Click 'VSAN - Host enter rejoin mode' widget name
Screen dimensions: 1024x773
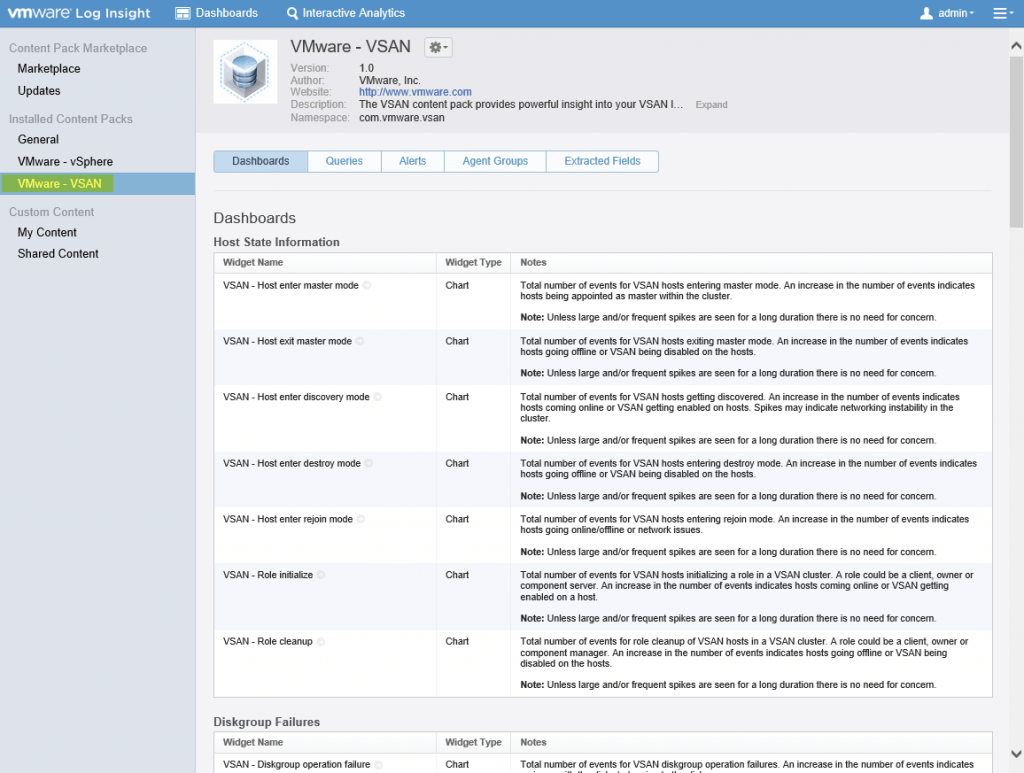pyautogui.click(x=288, y=519)
